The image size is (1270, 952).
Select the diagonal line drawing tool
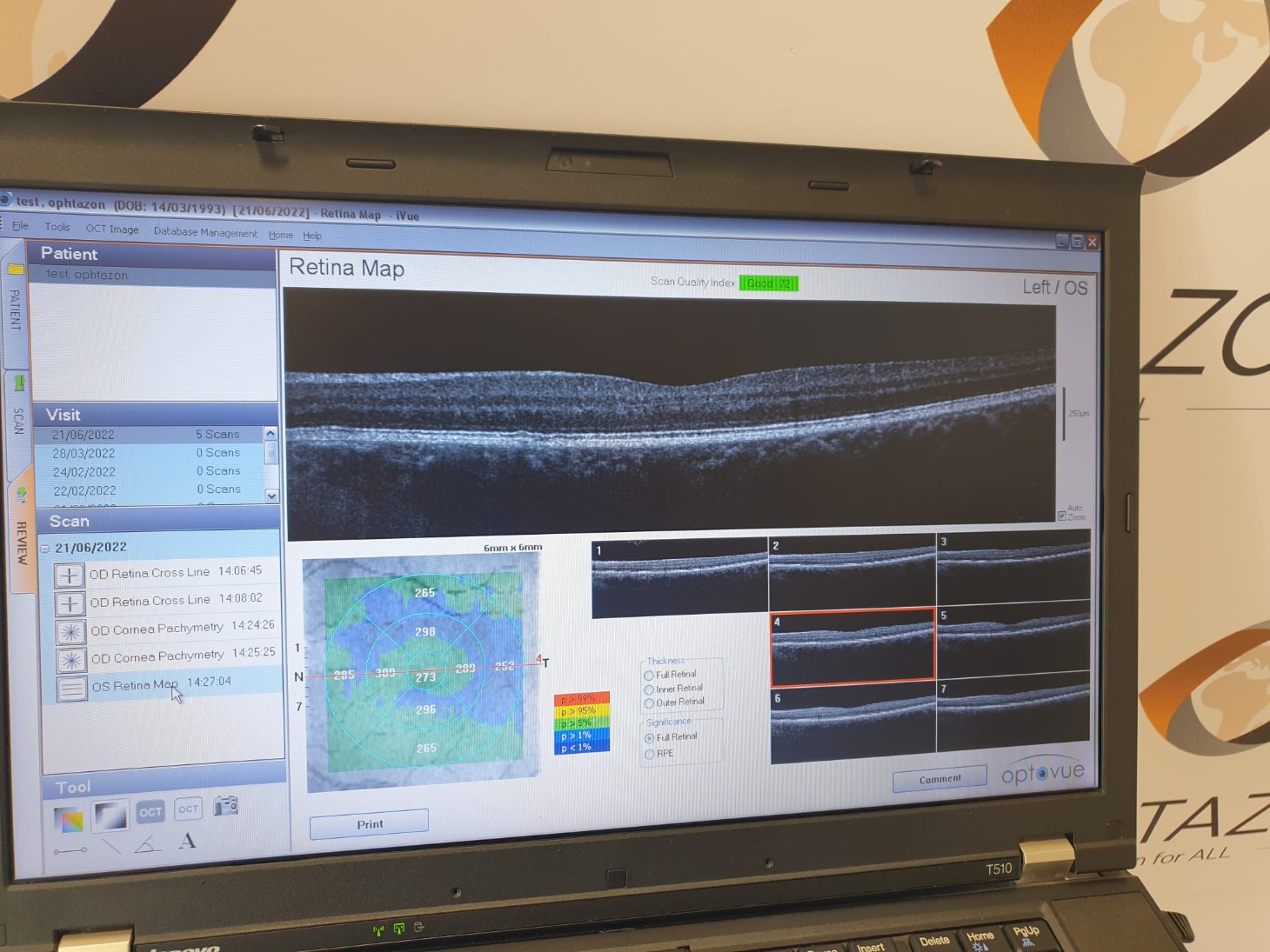111,845
